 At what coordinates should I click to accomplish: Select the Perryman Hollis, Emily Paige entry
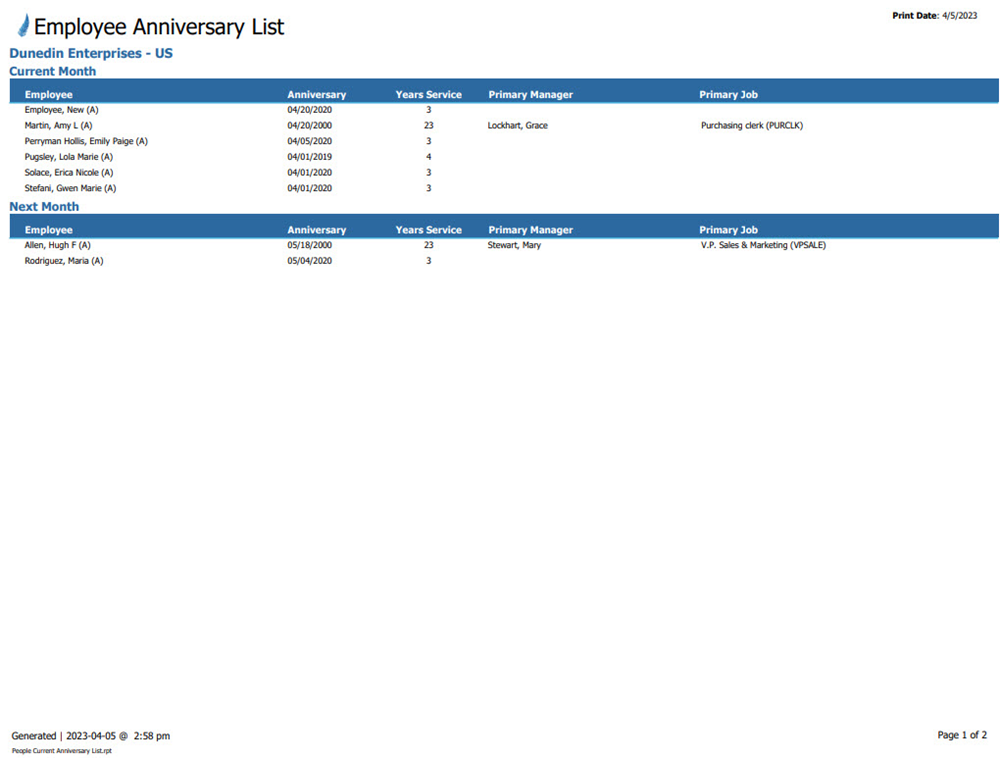[86, 141]
